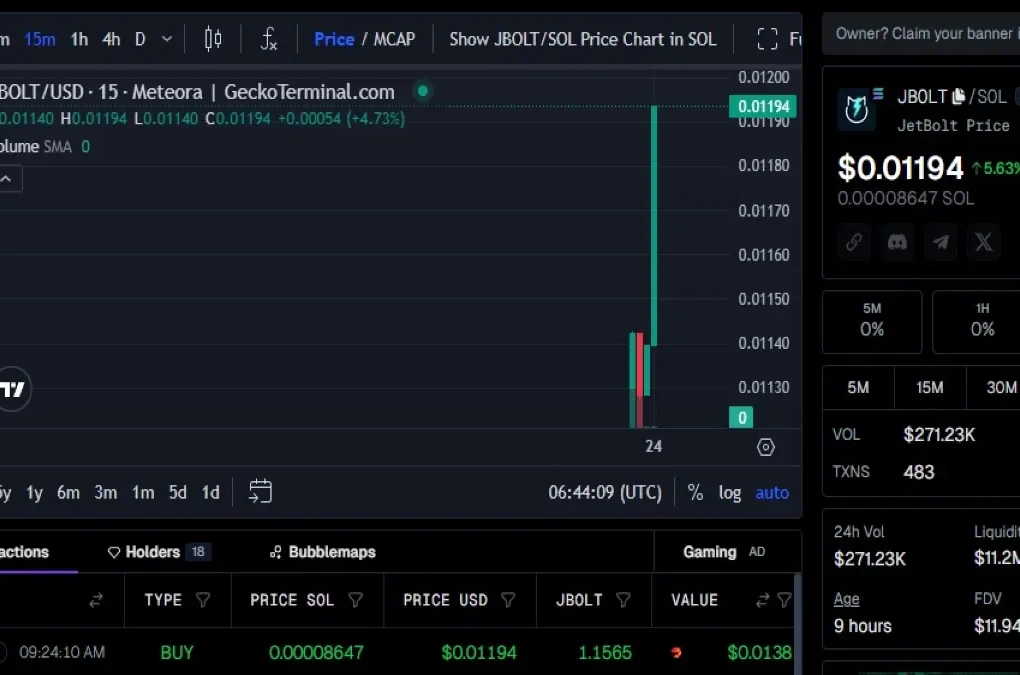Toggle auto scale on chart
The width and height of the screenshot is (1020, 675).
tap(772, 493)
